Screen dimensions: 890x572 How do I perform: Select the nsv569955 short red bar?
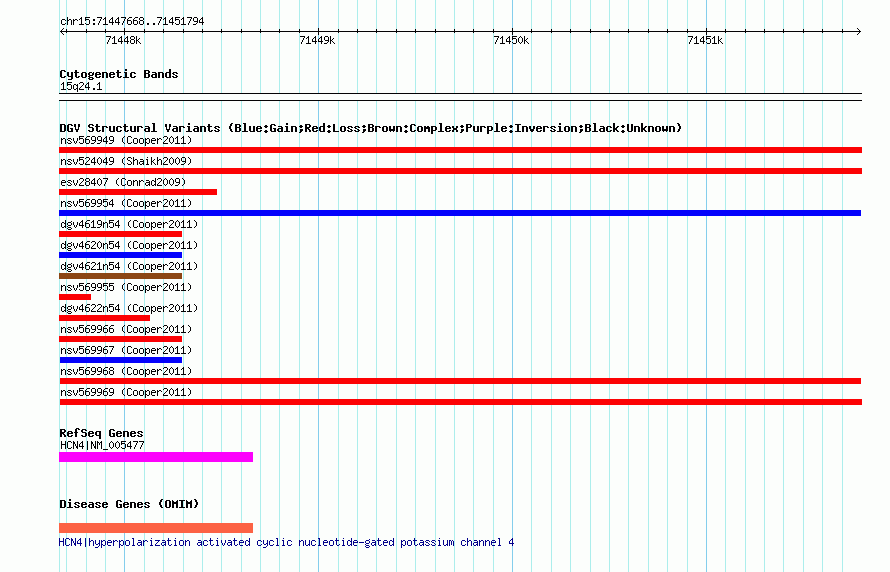tap(75, 297)
